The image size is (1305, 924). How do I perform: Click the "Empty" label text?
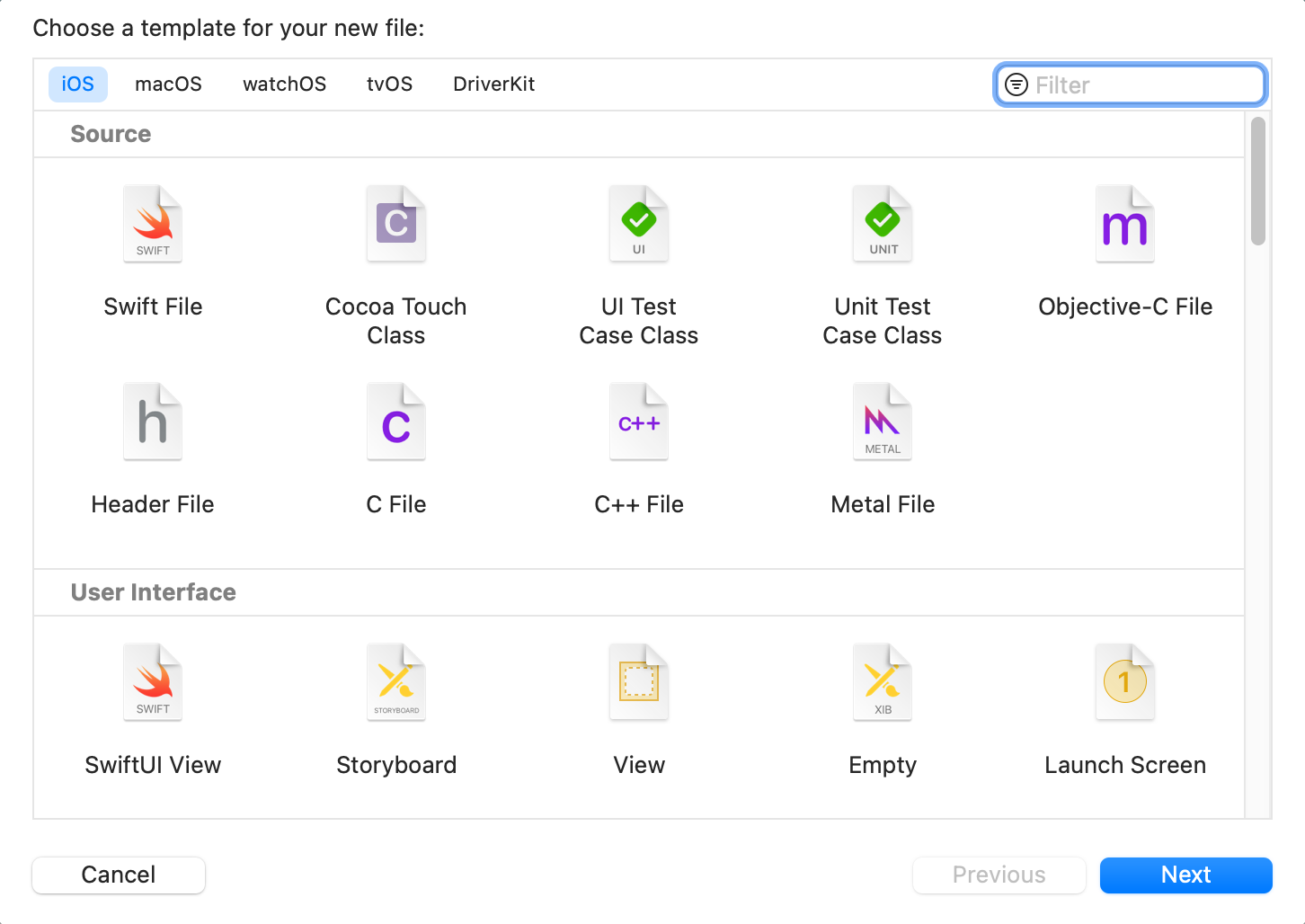coord(883,765)
